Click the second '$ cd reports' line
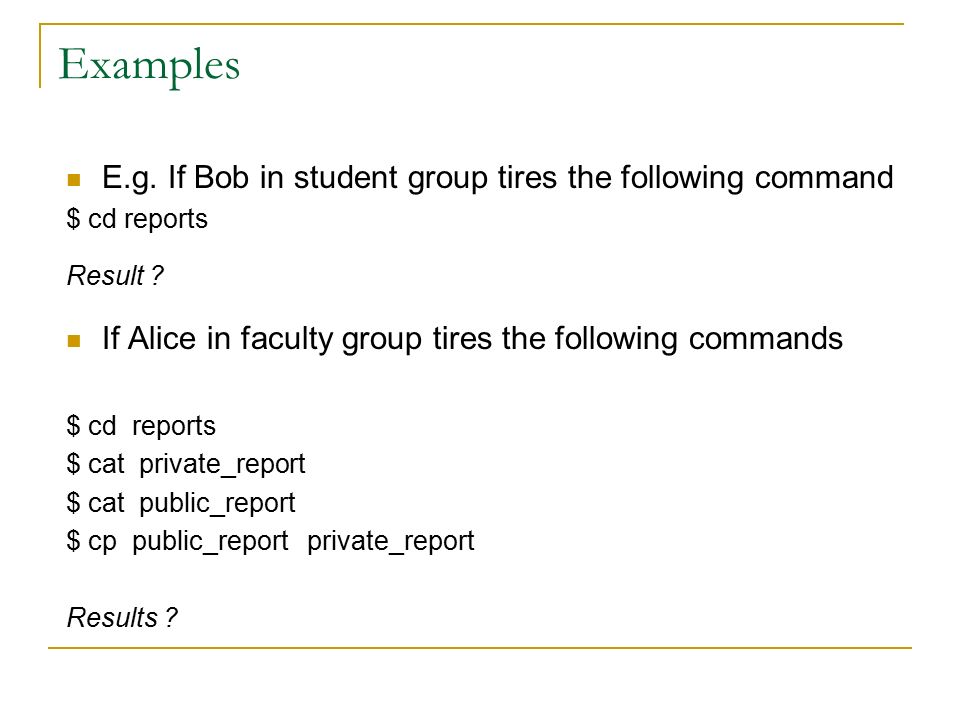The width and height of the screenshot is (960, 720). pos(141,426)
